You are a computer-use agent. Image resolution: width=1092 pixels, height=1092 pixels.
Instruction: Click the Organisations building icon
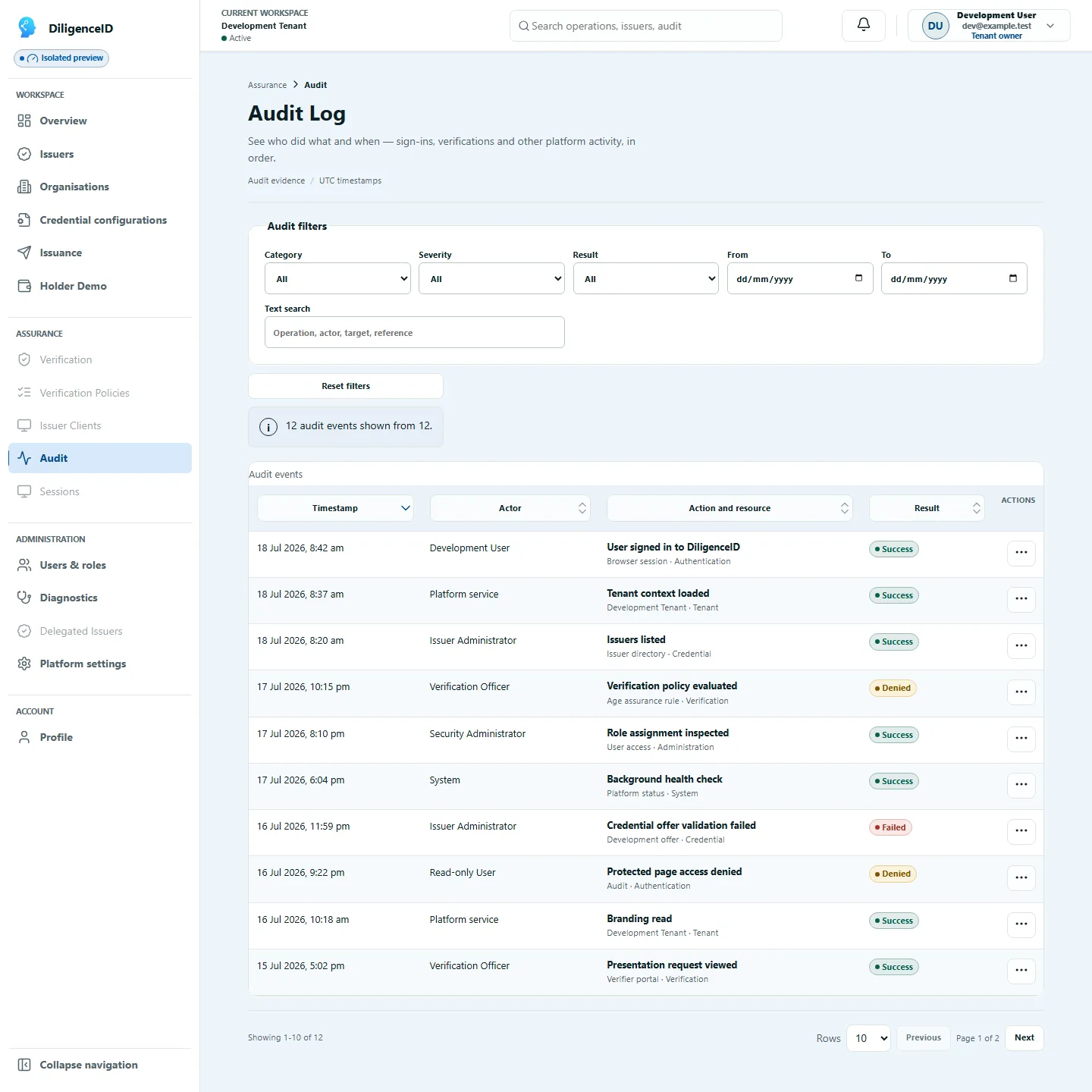[24, 187]
